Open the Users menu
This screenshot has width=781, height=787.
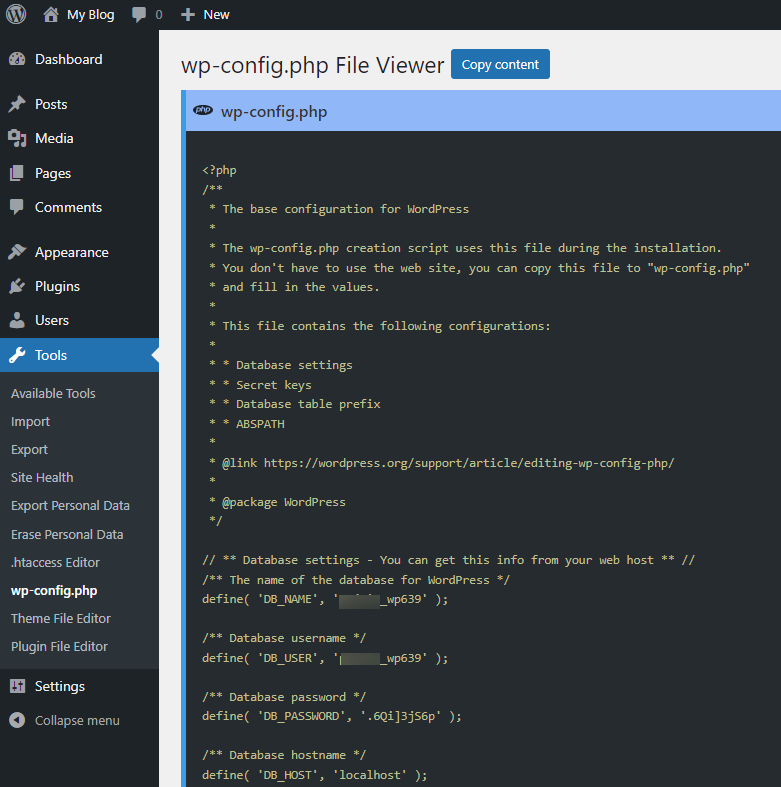52,320
